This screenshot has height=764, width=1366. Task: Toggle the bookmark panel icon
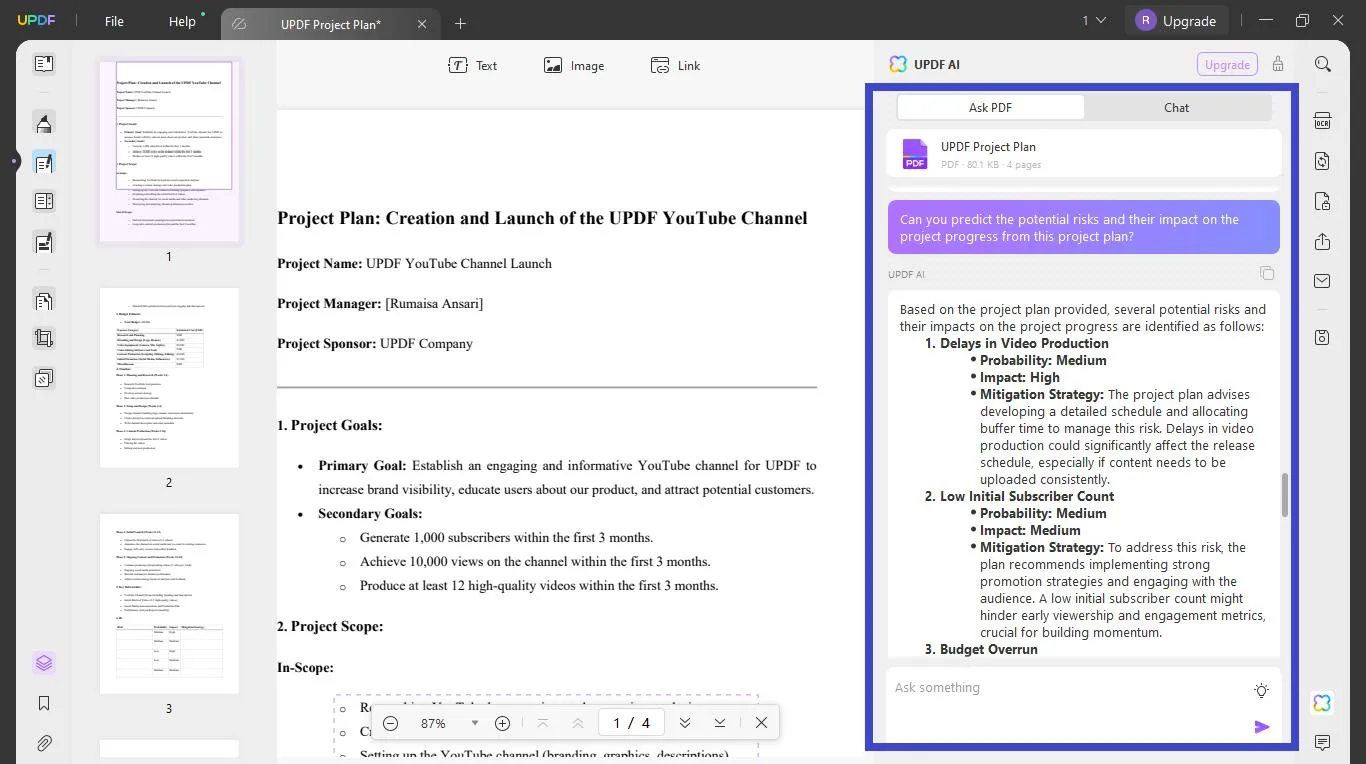tap(44, 703)
